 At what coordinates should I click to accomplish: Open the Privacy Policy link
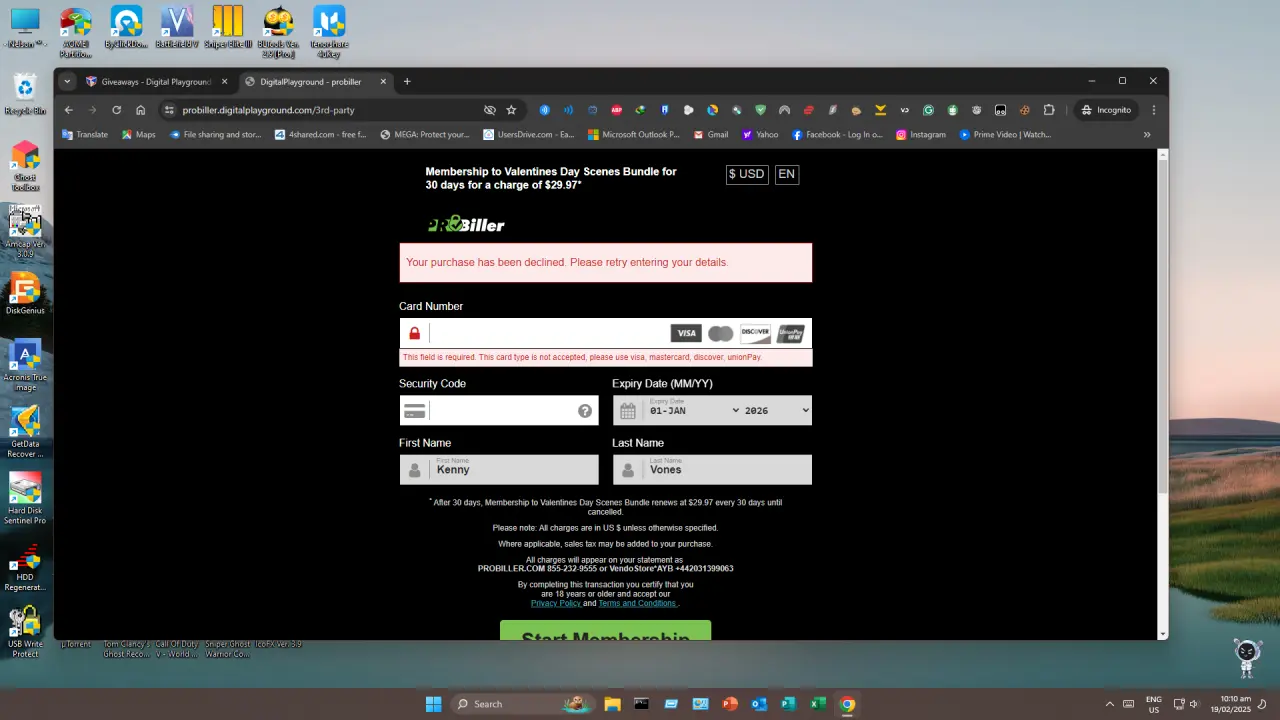tap(556, 603)
